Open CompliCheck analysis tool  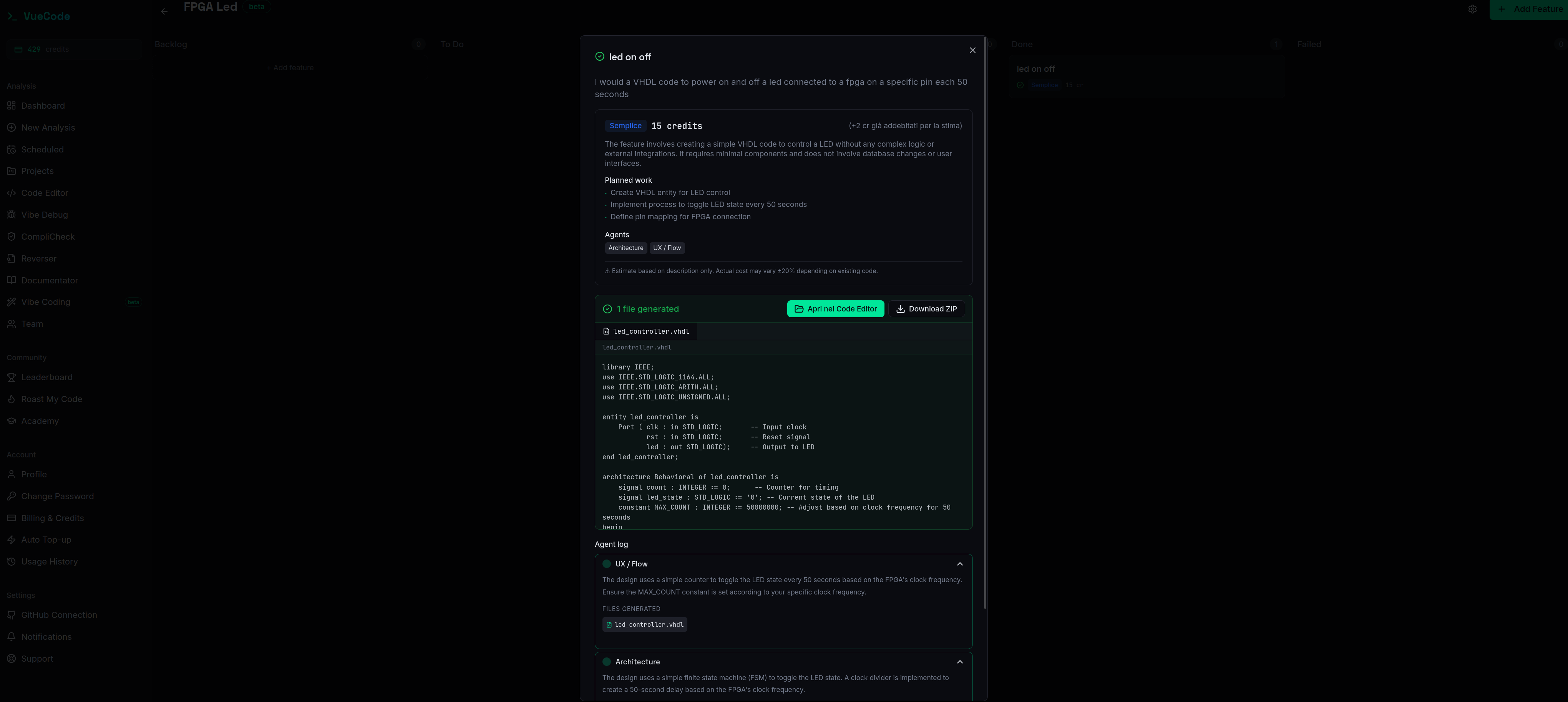47,236
